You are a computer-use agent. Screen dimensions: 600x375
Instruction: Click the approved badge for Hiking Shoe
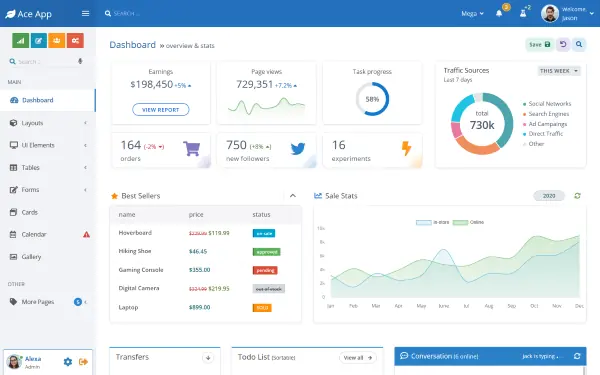(x=266, y=252)
